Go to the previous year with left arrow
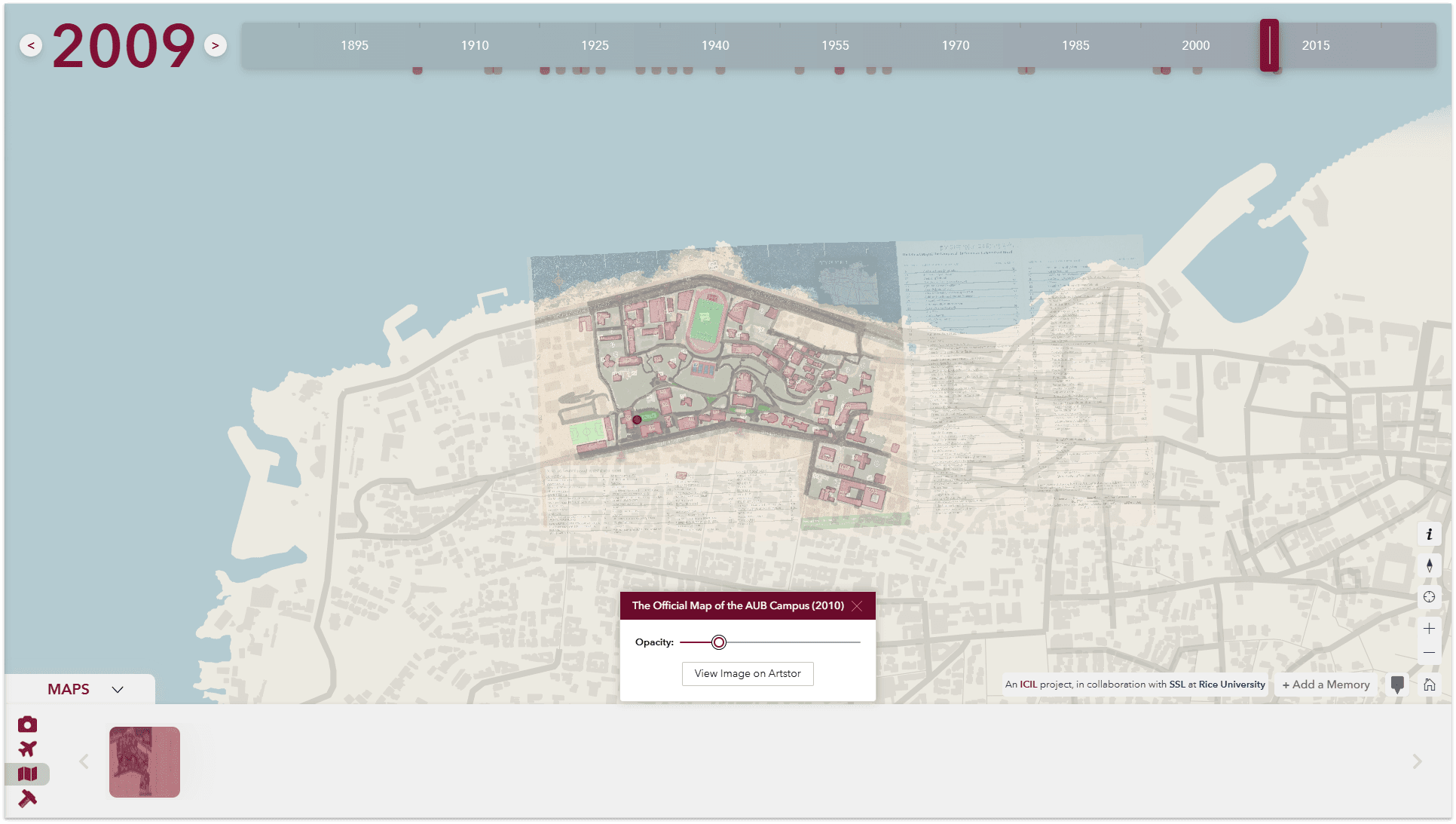The width and height of the screenshot is (1456, 824). [31, 45]
